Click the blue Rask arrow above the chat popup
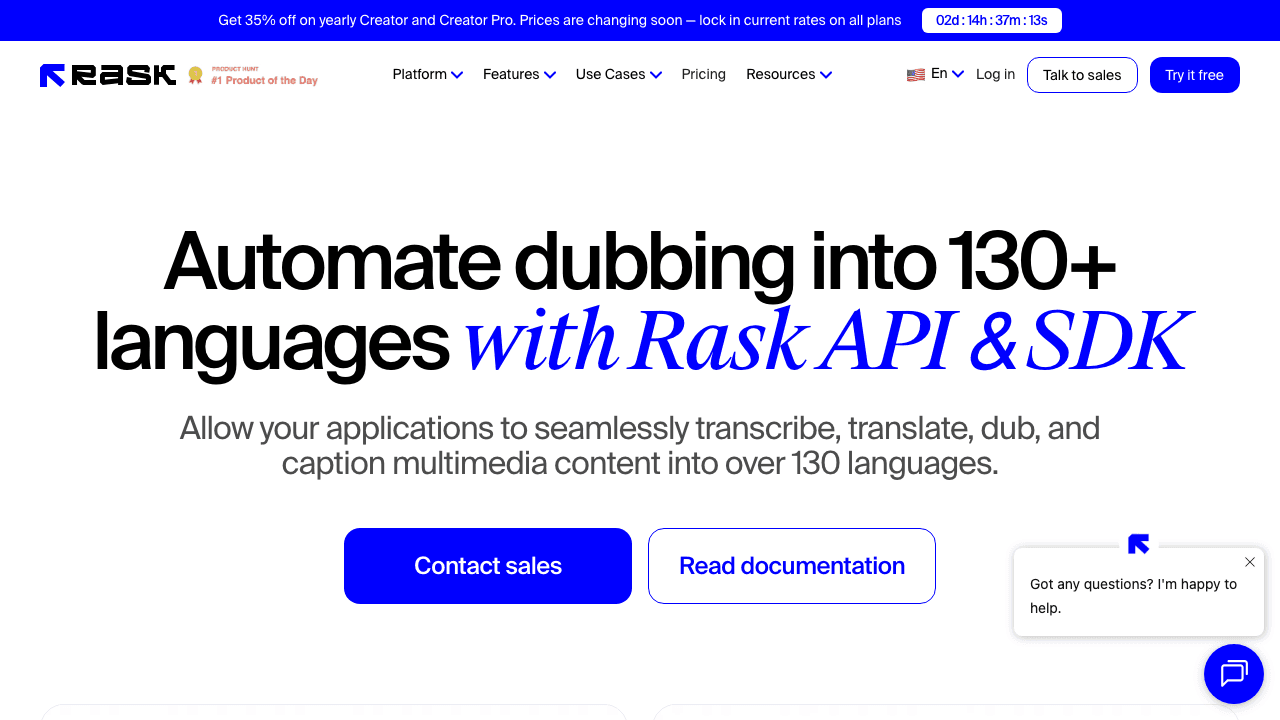Image resolution: width=1280 pixels, height=720 pixels. pyautogui.click(x=1138, y=544)
